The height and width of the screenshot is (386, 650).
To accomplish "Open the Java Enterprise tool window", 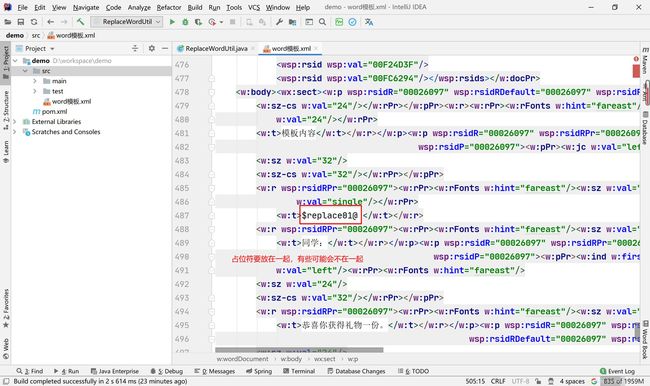I will [x=115, y=371].
